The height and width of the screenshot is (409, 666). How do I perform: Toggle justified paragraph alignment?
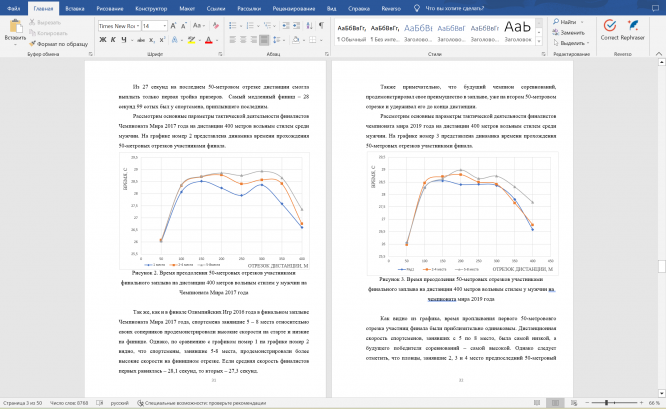pos(264,40)
